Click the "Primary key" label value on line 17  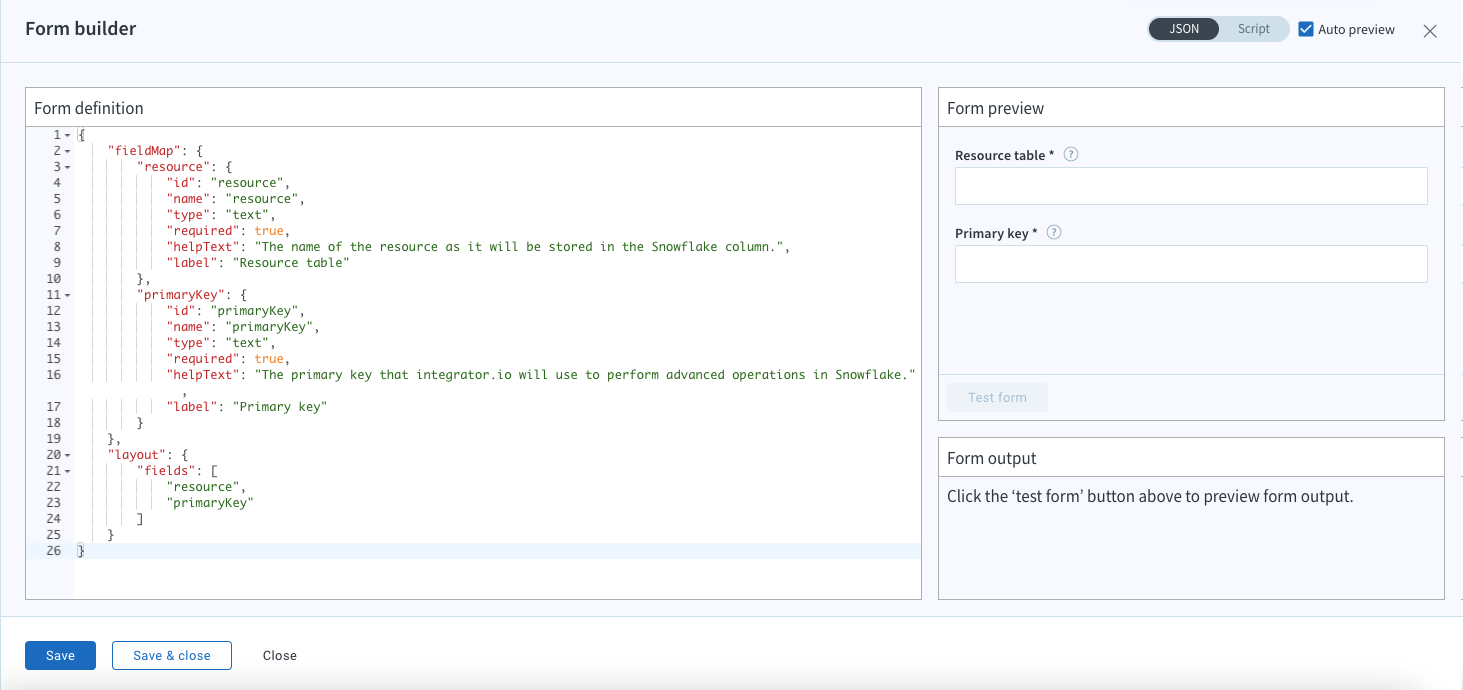click(x=280, y=407)
